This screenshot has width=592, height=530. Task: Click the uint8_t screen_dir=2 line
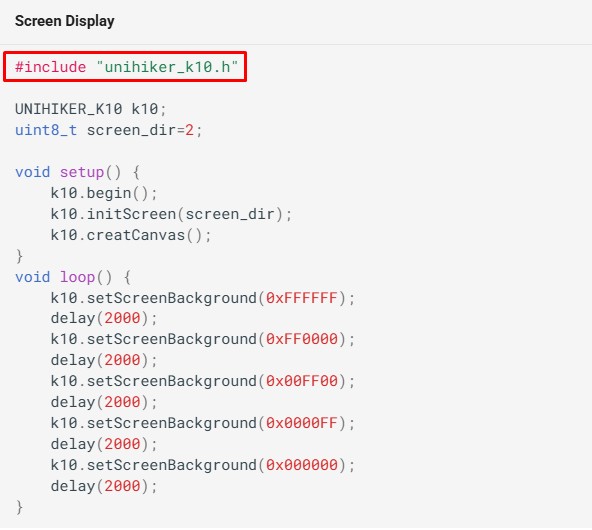(x=109, y=130)
